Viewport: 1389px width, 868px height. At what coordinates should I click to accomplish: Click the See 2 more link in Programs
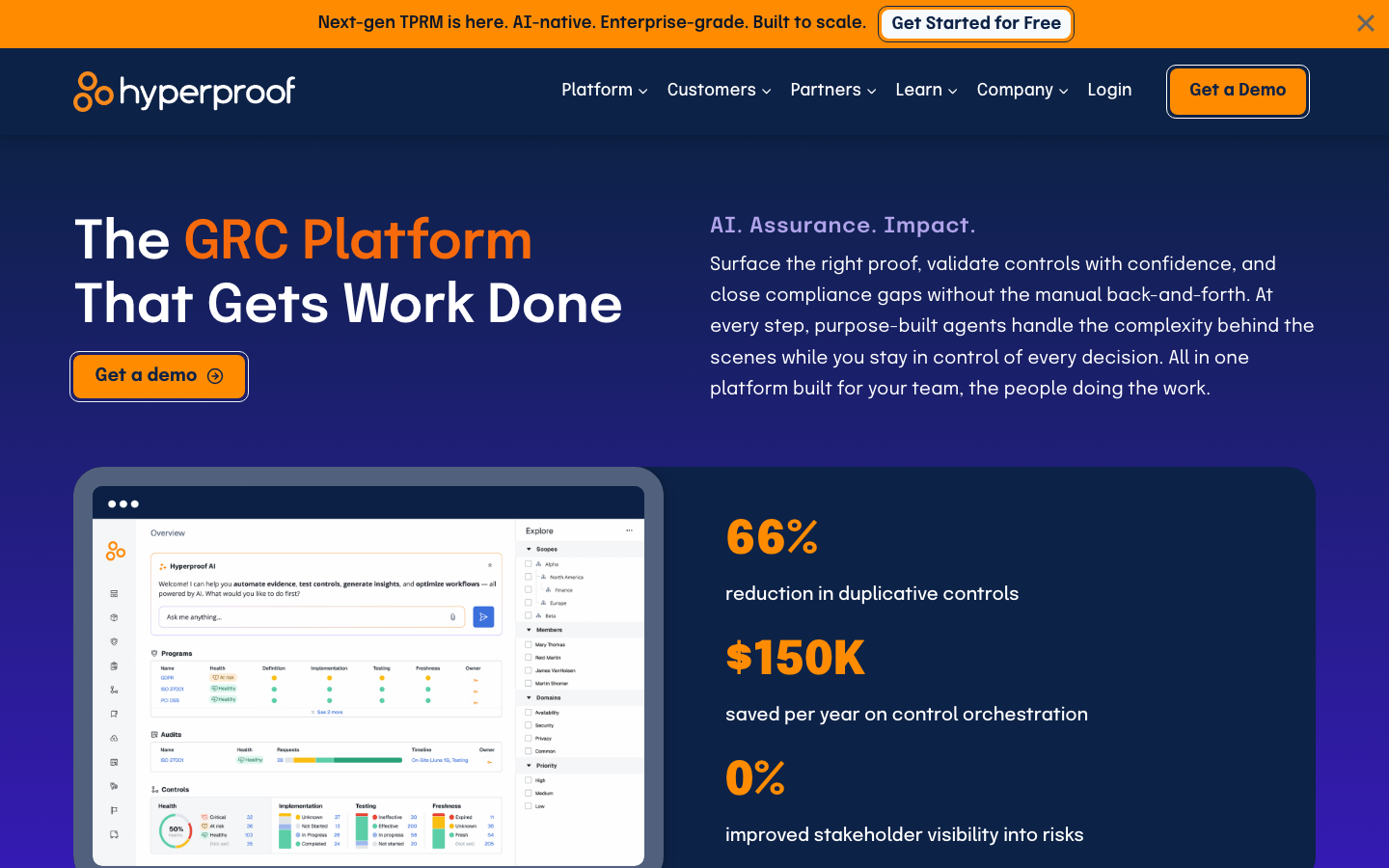pyautogui.click(x=326, y=712)
